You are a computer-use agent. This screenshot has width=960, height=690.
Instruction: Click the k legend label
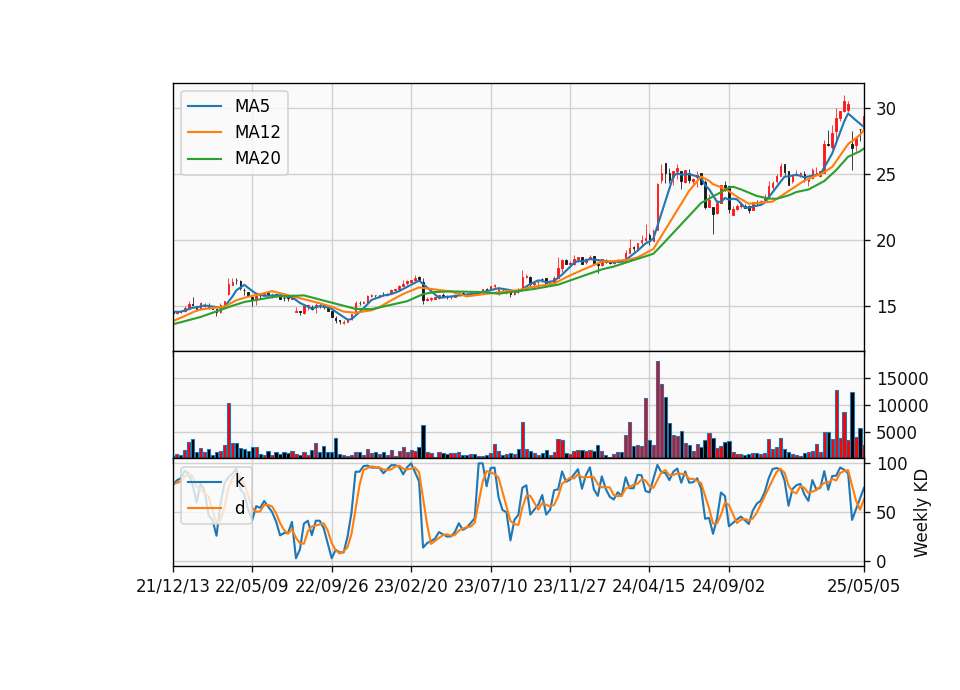[x=239, y=481]
